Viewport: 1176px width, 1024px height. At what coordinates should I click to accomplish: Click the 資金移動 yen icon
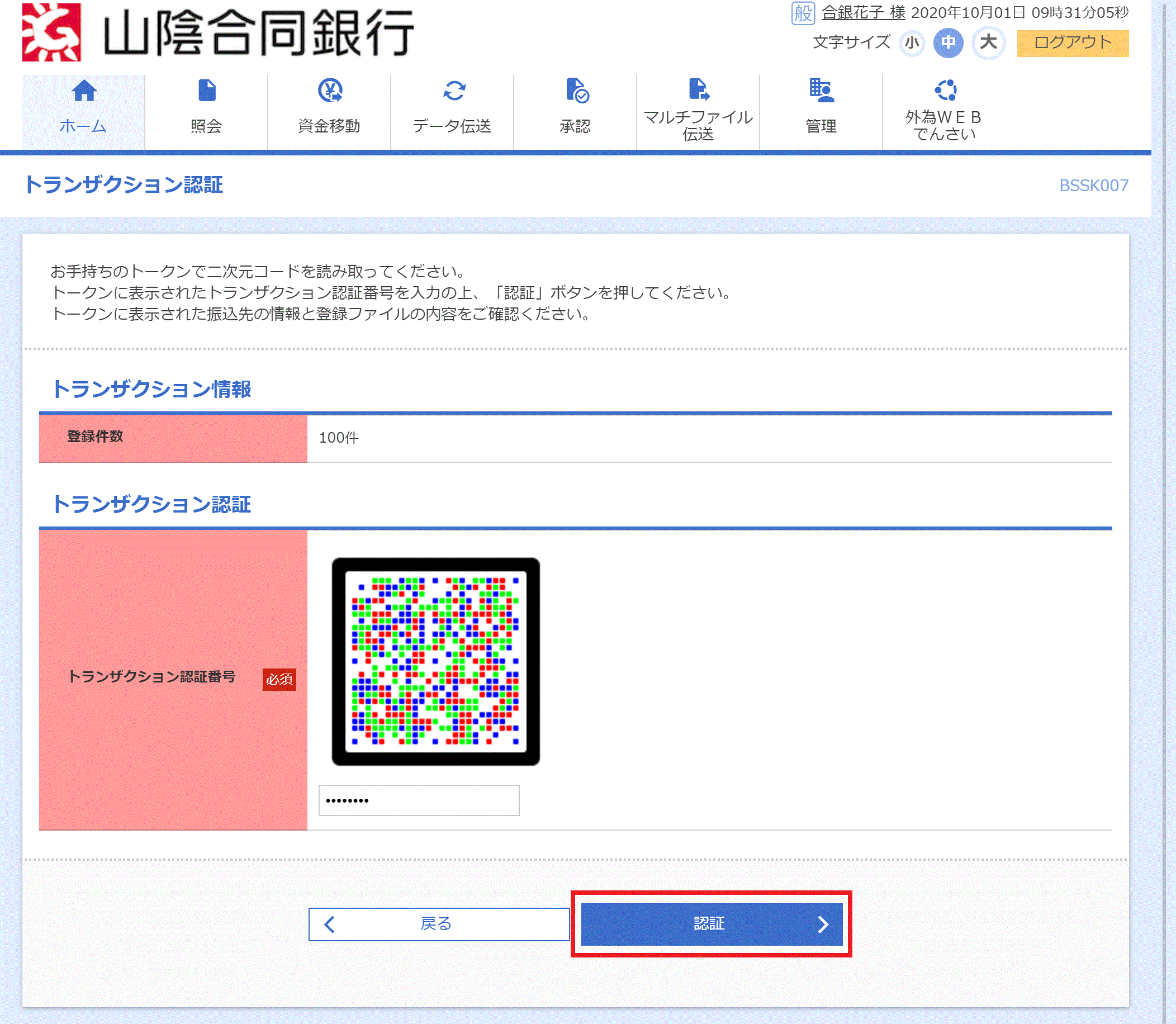(330, 91)
